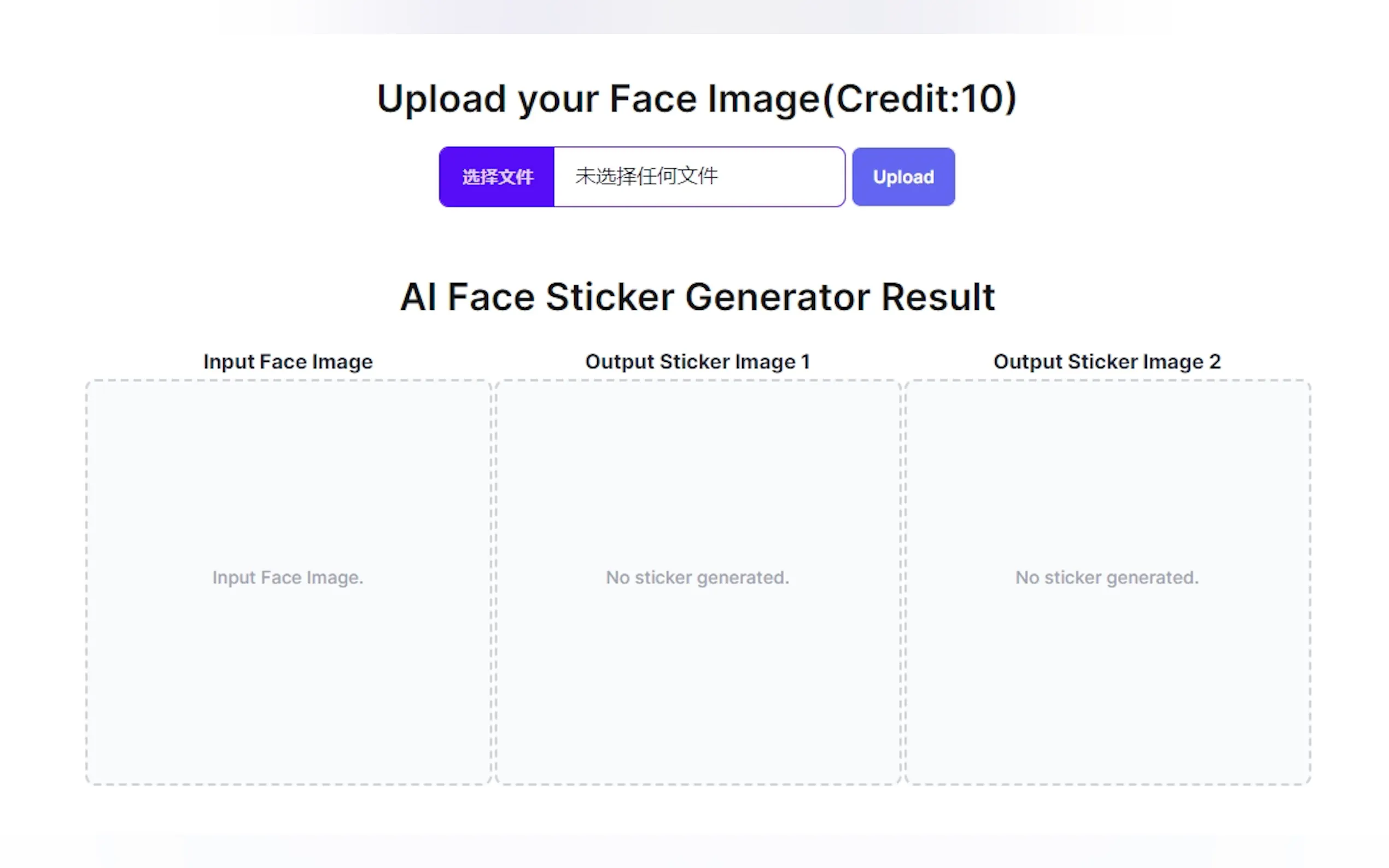Click the AI Face Sticker Generator Result heading

tap(697, 297)
